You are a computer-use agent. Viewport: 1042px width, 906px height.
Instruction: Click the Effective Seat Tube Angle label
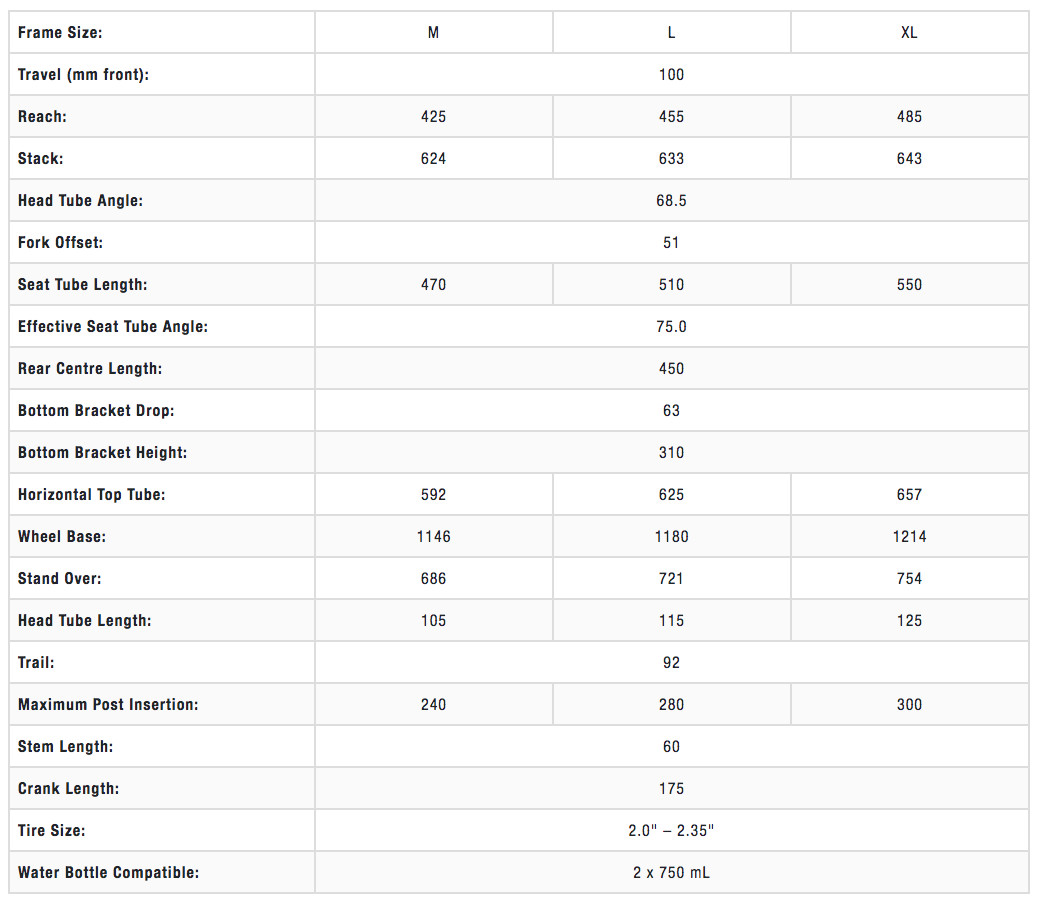(x=113, y=327)
